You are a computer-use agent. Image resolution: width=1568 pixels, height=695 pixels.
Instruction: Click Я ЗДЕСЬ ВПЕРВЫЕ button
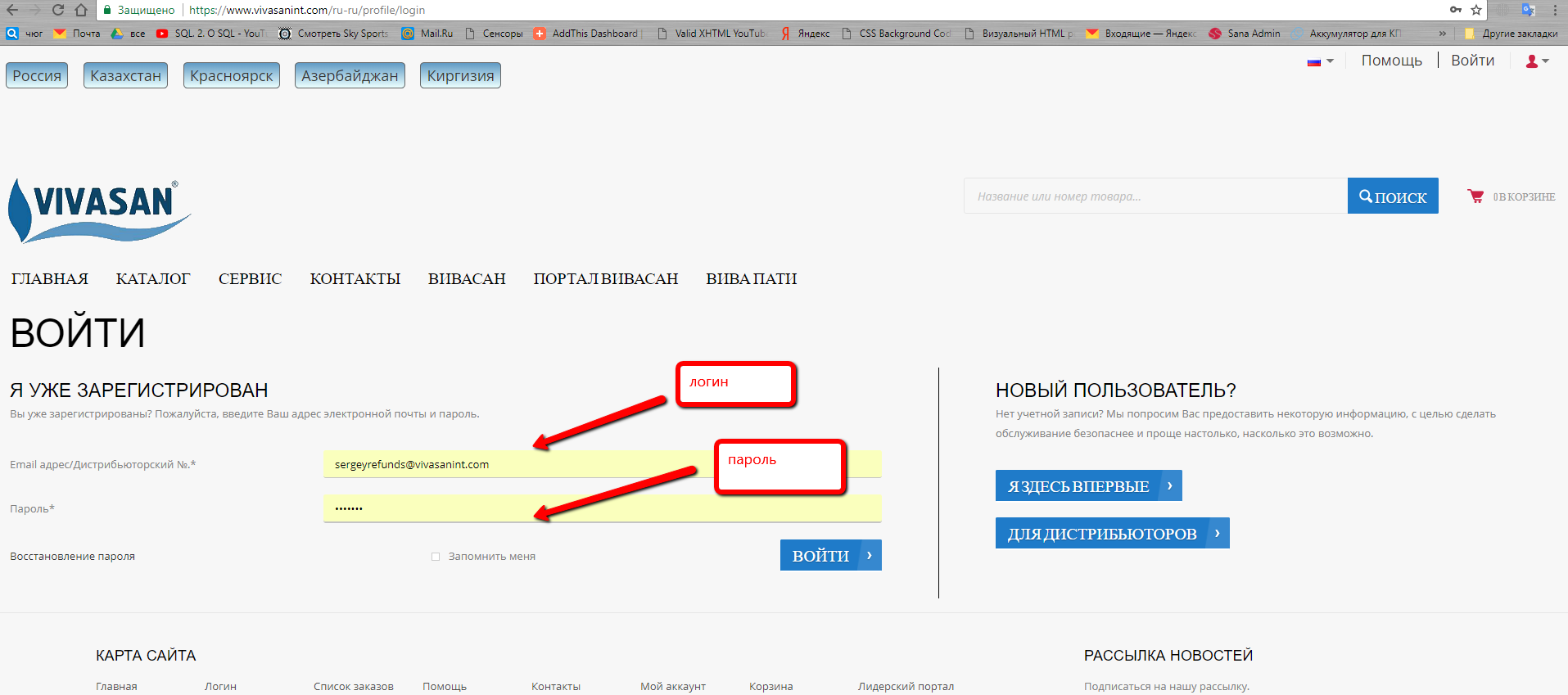[x=1088, y=485]
